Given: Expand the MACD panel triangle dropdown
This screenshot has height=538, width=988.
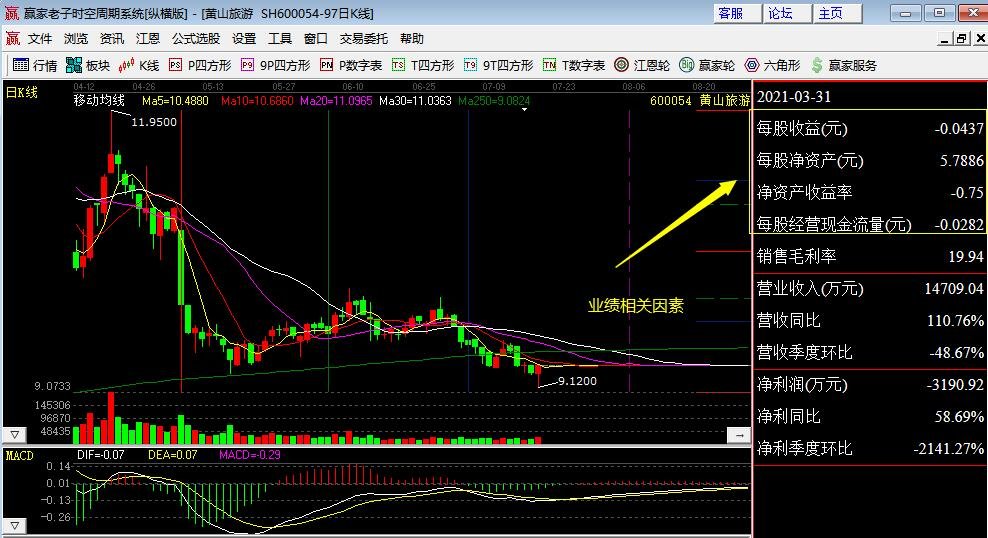Looking at the screenshot, I should point(14,525).
